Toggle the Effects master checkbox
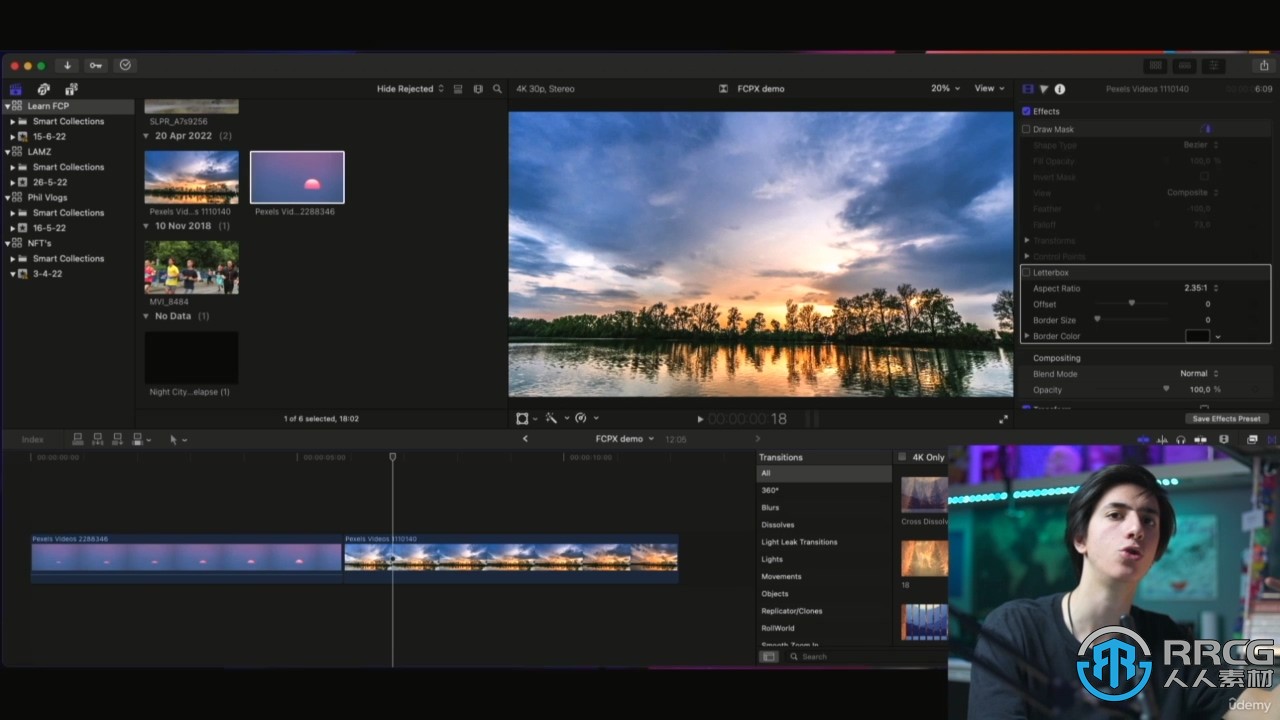This screenshot has width=1280, height=720. pos(1026,111)
